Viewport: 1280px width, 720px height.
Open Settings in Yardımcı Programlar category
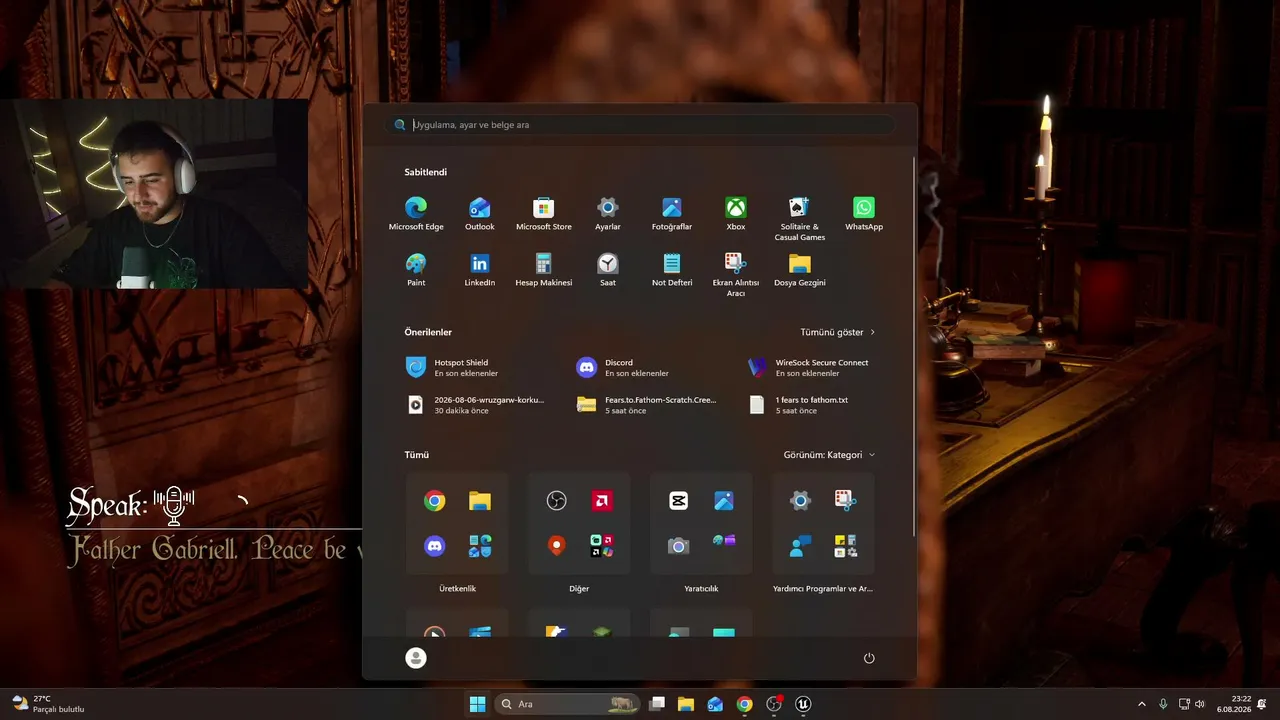tap(800, 501)
